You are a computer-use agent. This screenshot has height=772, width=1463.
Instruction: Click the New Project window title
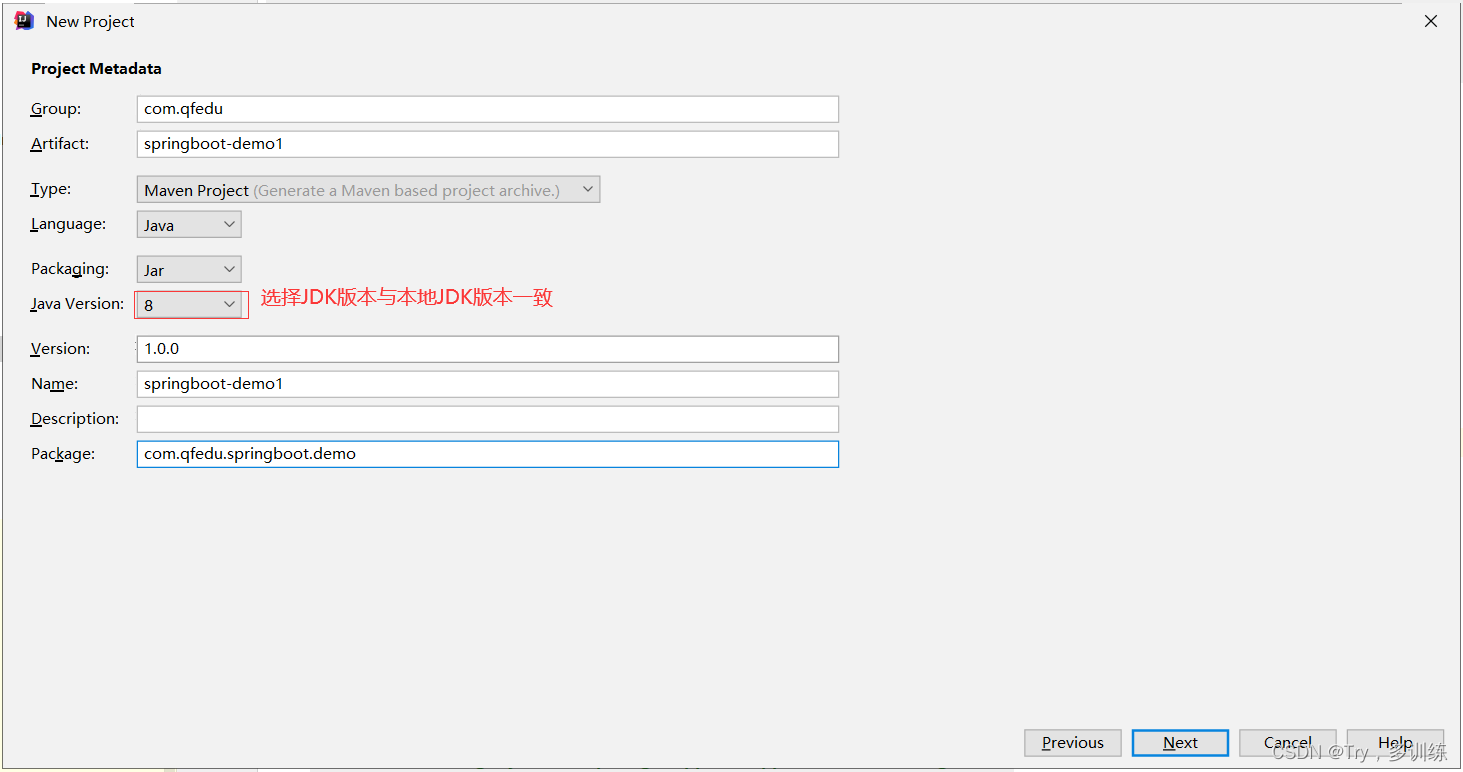pyautogui.click(x=90, y=22)
